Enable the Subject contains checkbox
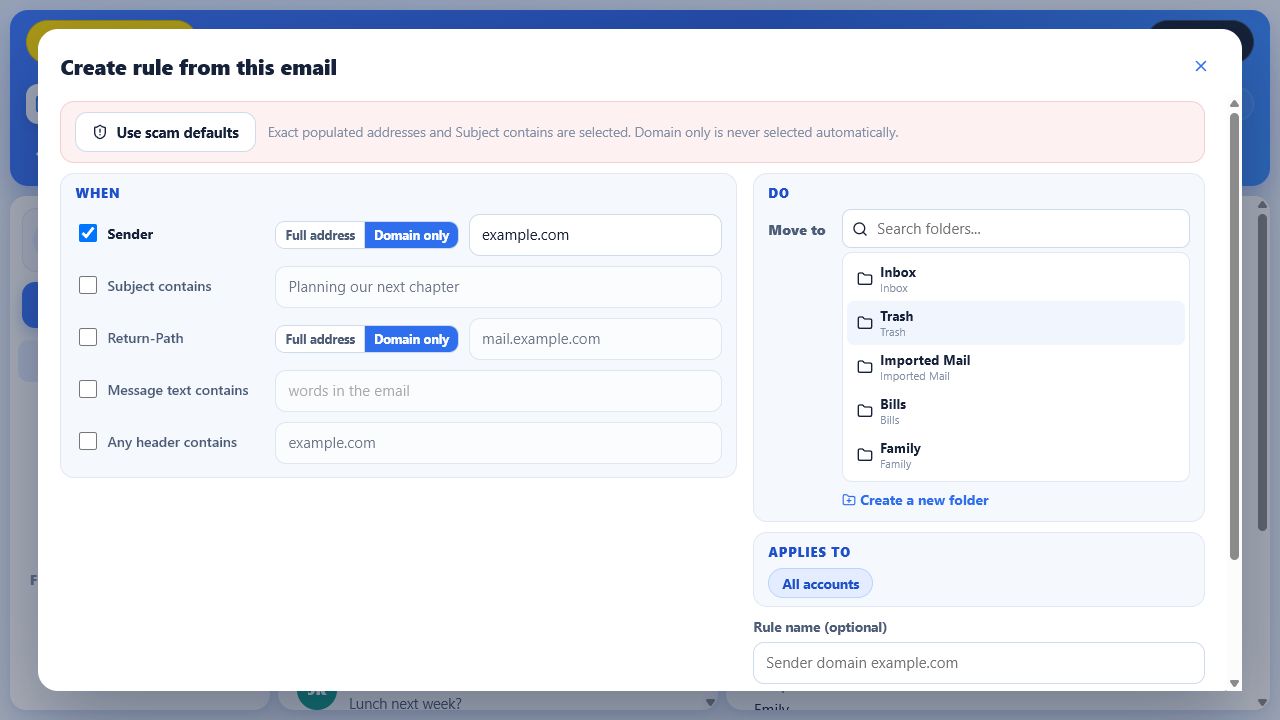 (88, 285)
